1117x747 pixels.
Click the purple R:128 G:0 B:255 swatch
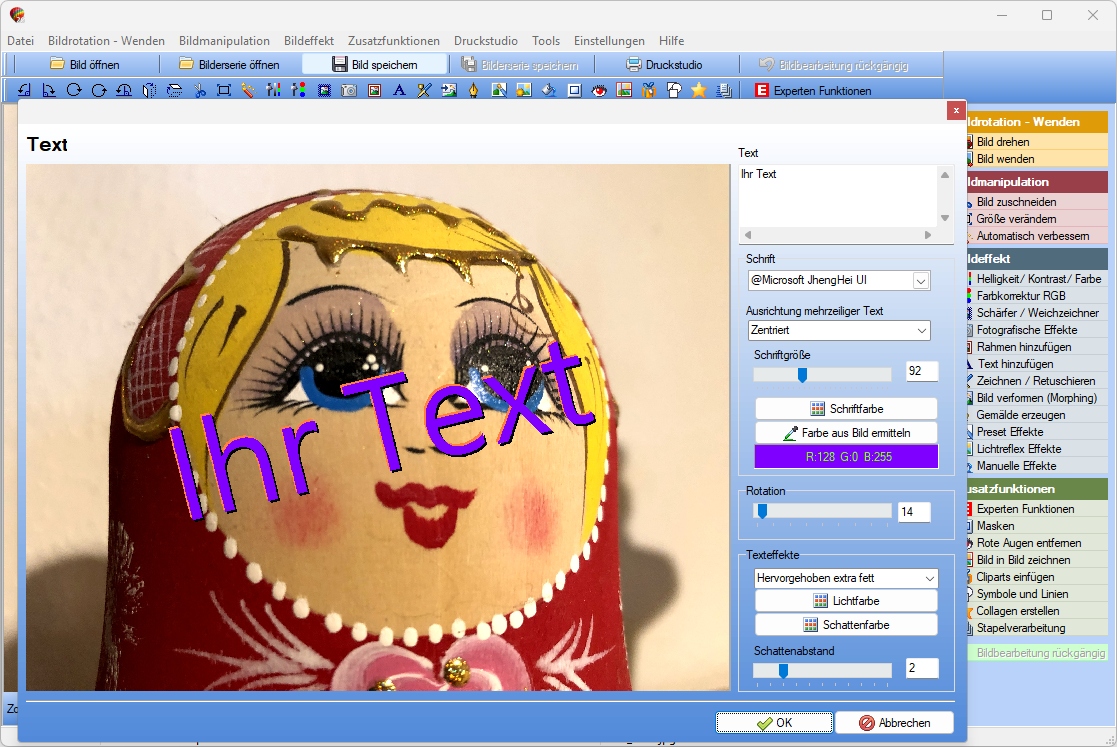pyautogui.click(x=846, y=456)
